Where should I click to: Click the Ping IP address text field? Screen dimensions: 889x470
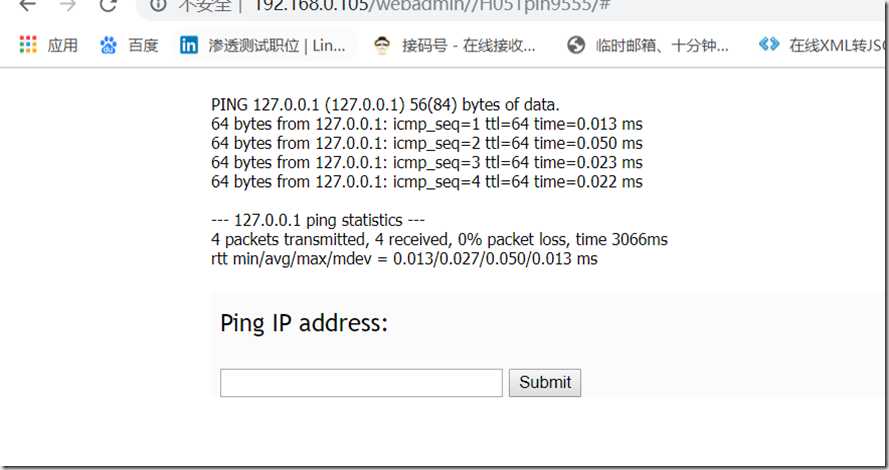tap(361, 383)
